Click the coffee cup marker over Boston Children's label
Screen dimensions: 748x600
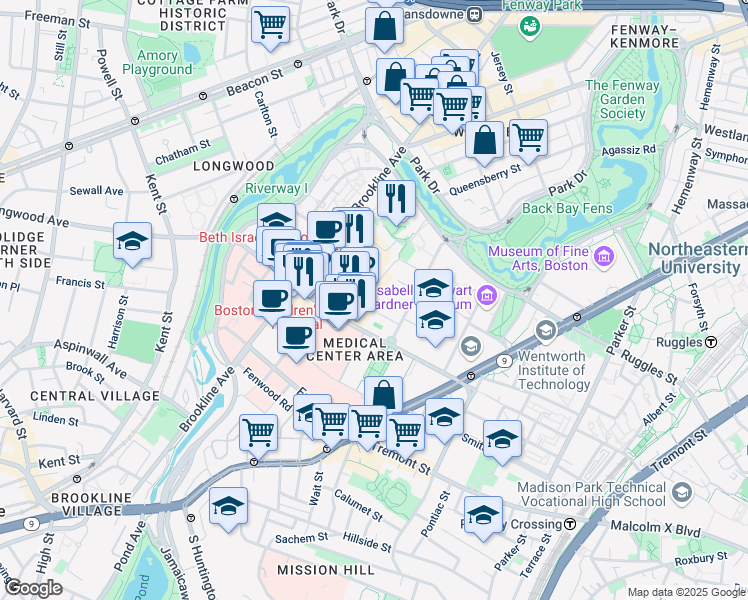[272, 302]
